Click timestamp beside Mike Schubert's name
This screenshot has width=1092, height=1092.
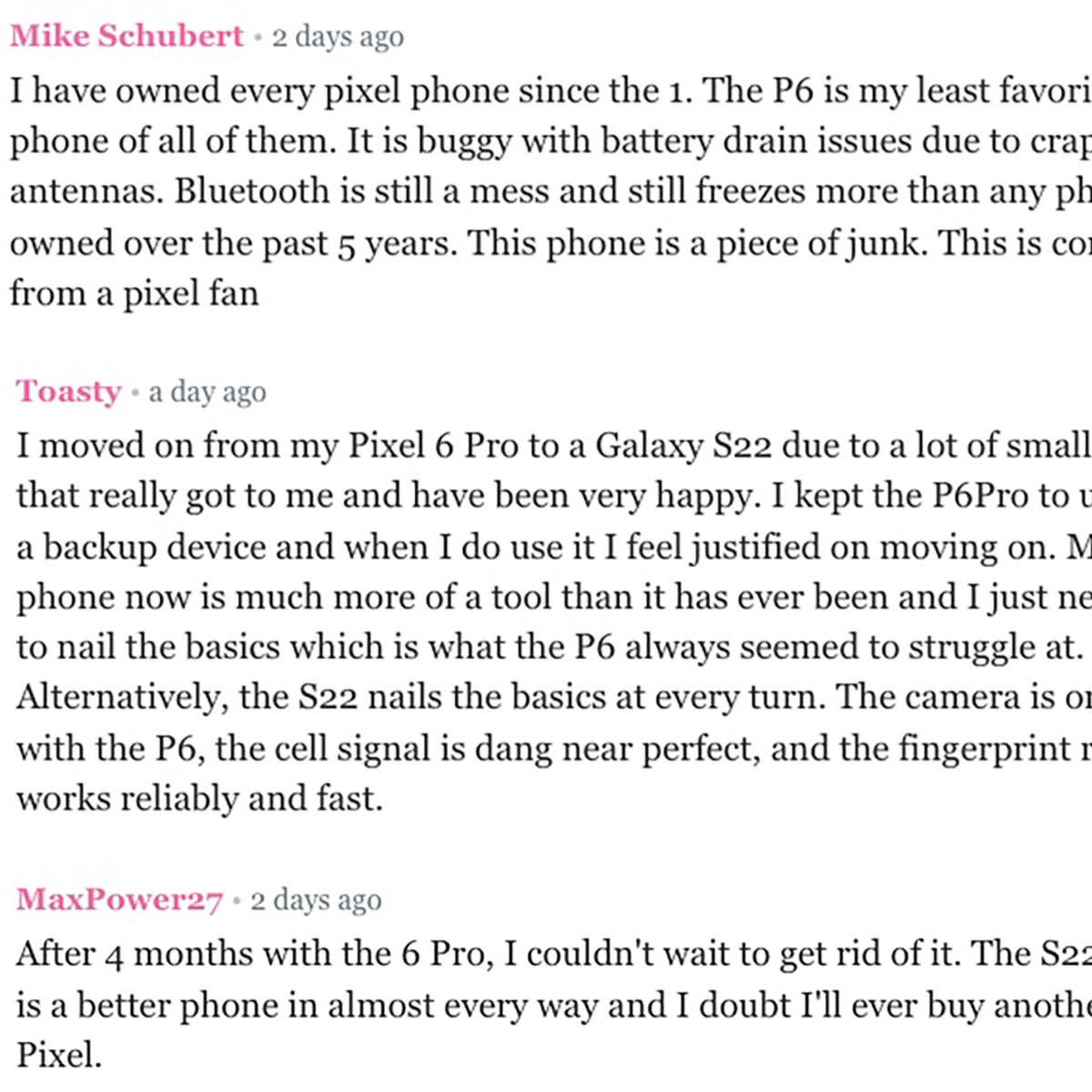[x=338, y=37]
